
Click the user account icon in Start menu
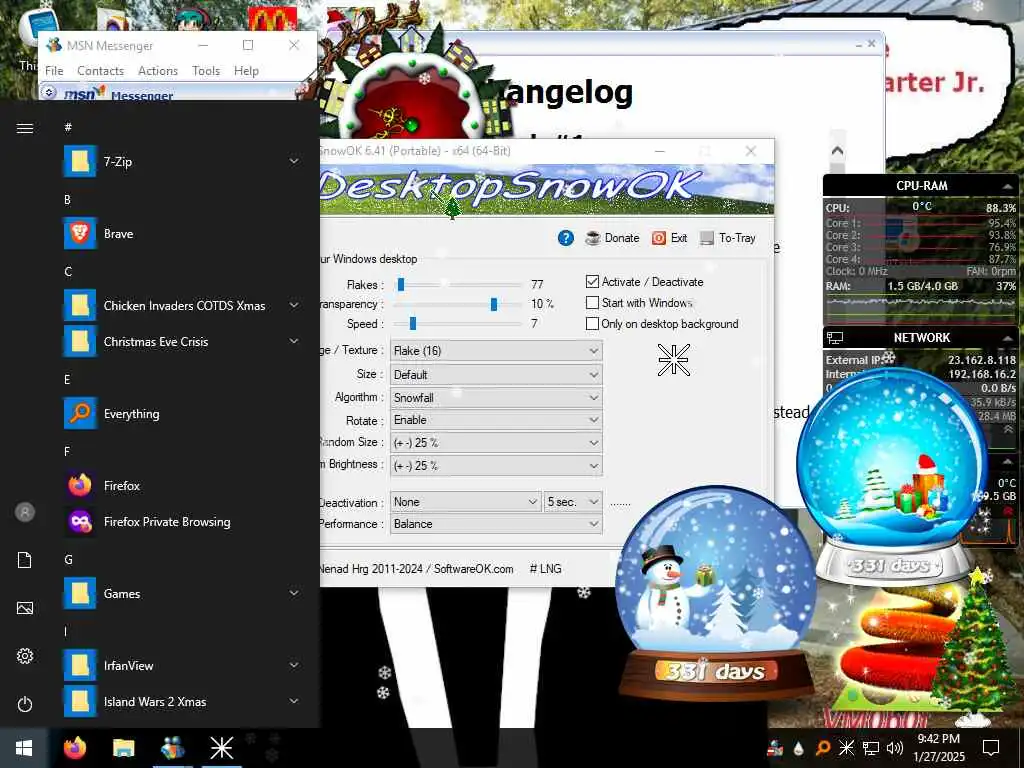25,512
